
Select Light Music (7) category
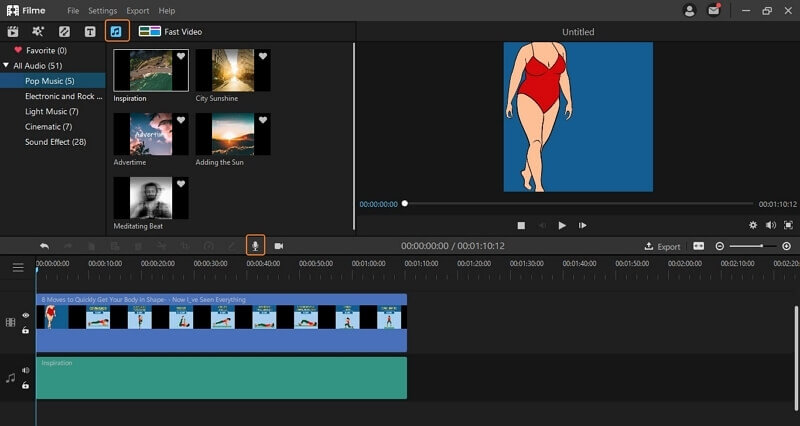click(52, 111)
